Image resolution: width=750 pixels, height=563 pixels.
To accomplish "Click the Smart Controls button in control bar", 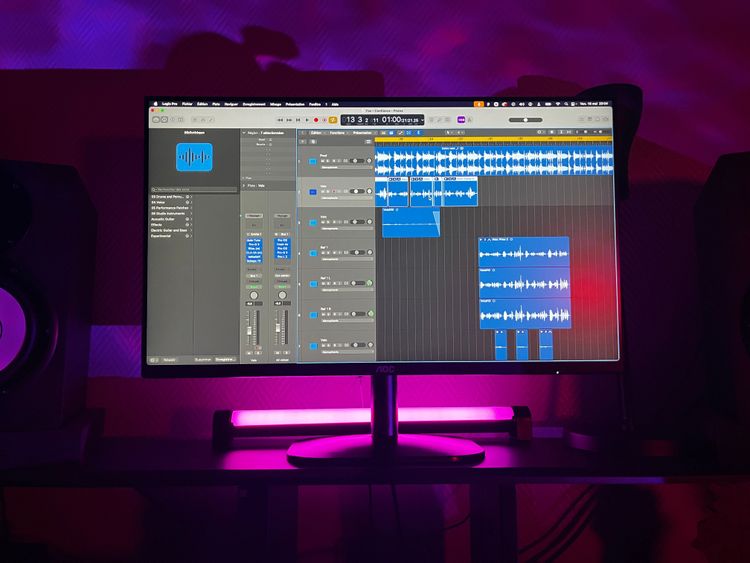I will click(x=195, y=120).
